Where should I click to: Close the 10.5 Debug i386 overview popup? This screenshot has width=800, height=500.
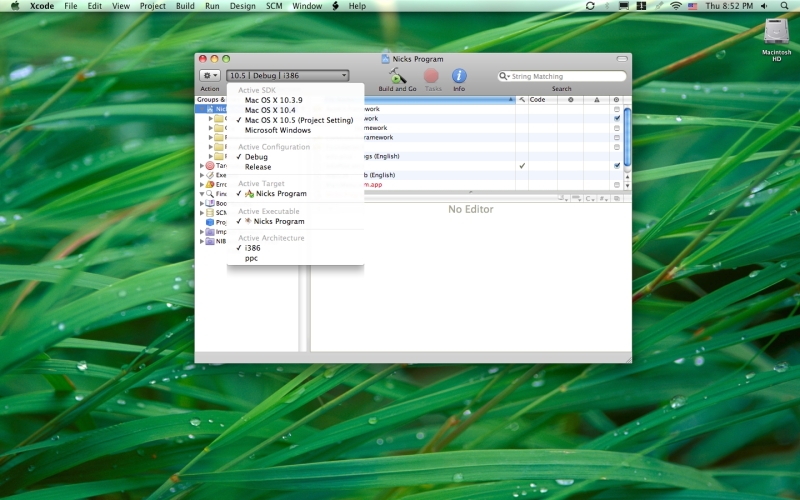(x=288, y=76)
